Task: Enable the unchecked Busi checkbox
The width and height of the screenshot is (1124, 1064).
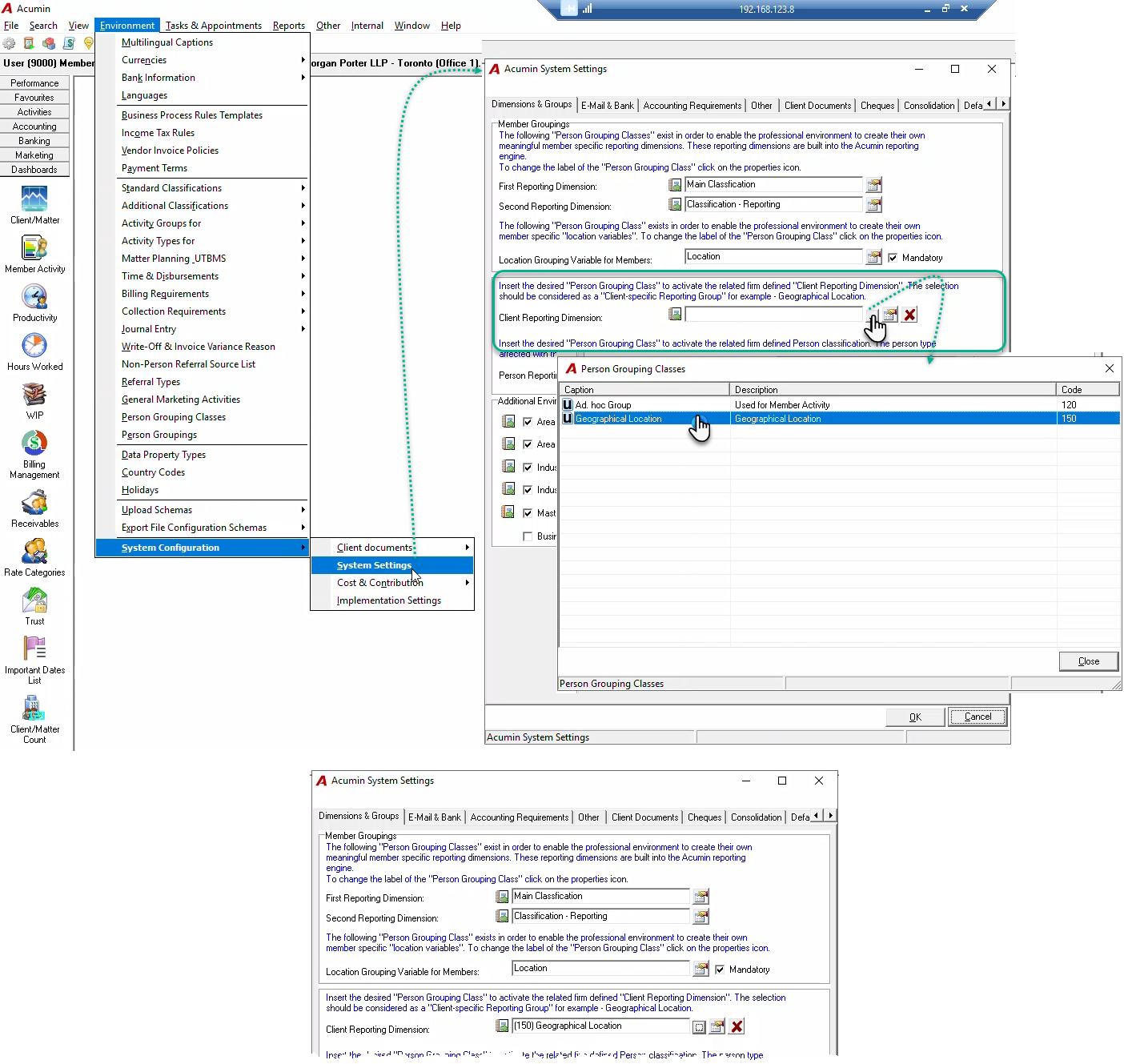Action: click(528, 536)
